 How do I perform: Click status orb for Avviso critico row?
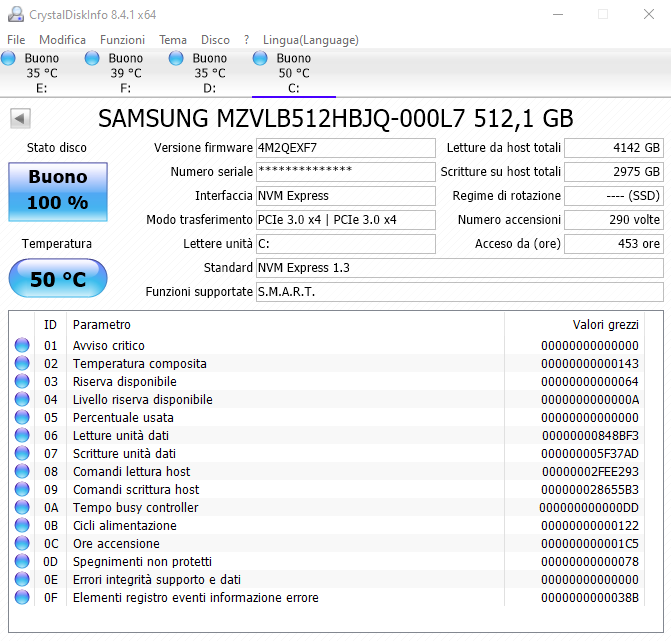pos(22,345)
